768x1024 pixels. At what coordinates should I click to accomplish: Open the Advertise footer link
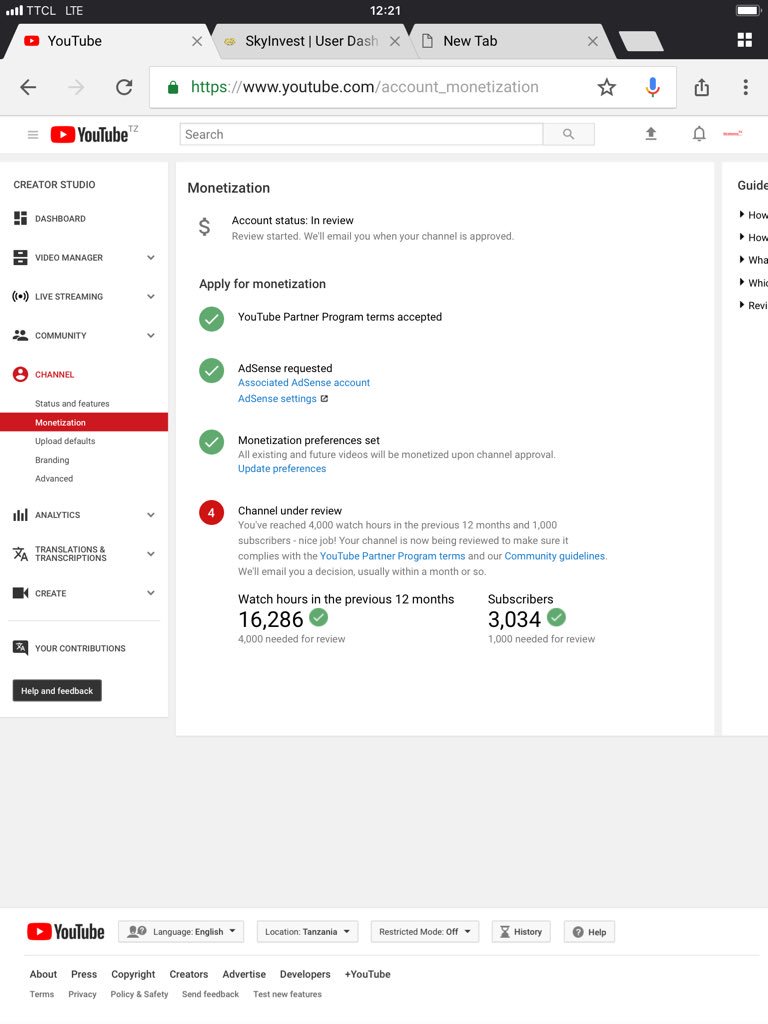[x=244, y=974]
